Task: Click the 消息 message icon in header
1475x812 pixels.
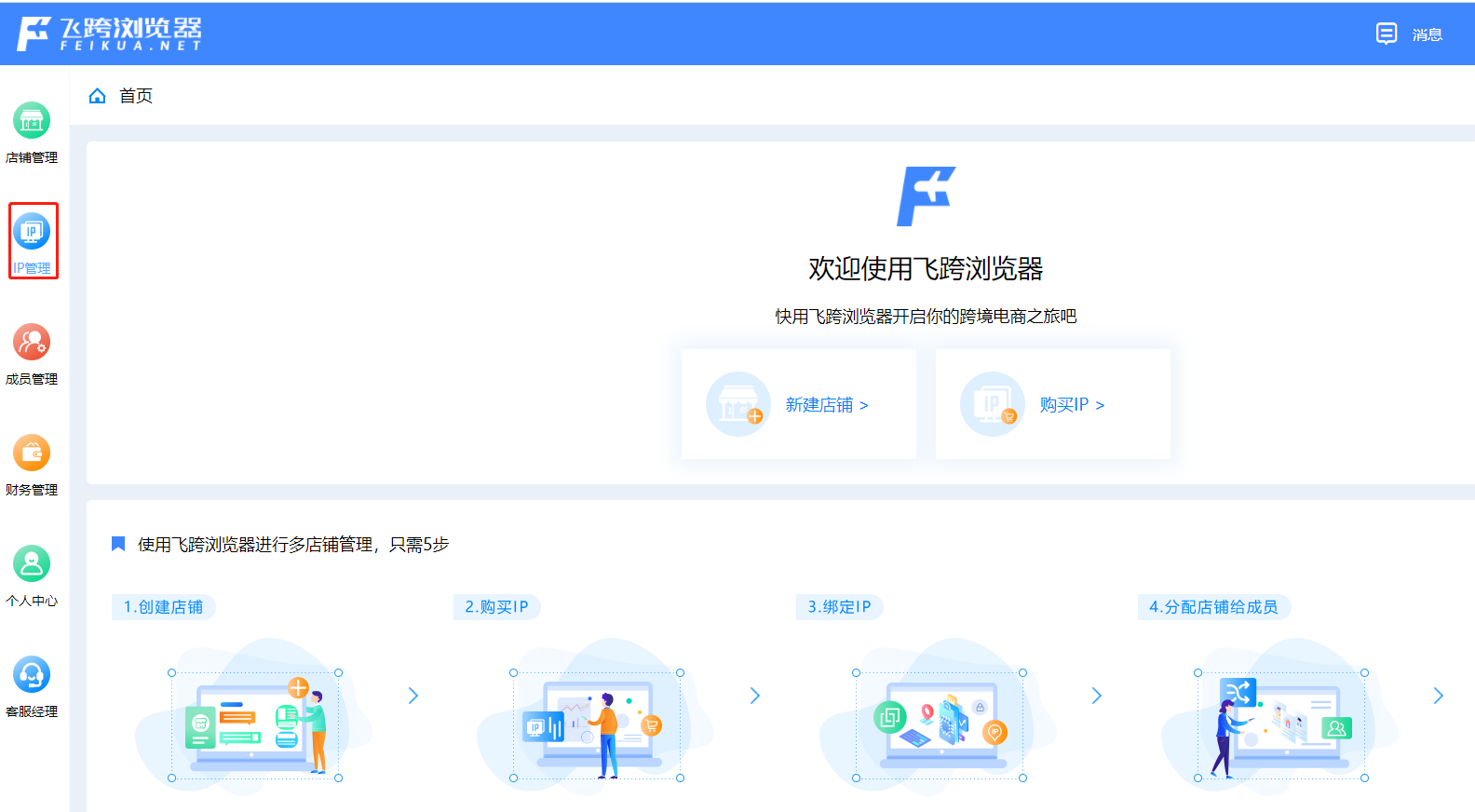Action: click(1387, 34)
